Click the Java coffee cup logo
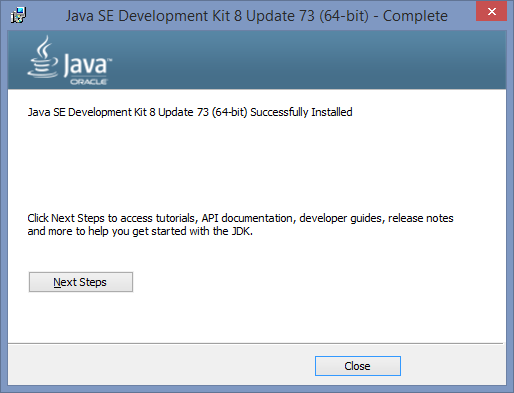Screen dimensions: 514x393 click(43, 57)
